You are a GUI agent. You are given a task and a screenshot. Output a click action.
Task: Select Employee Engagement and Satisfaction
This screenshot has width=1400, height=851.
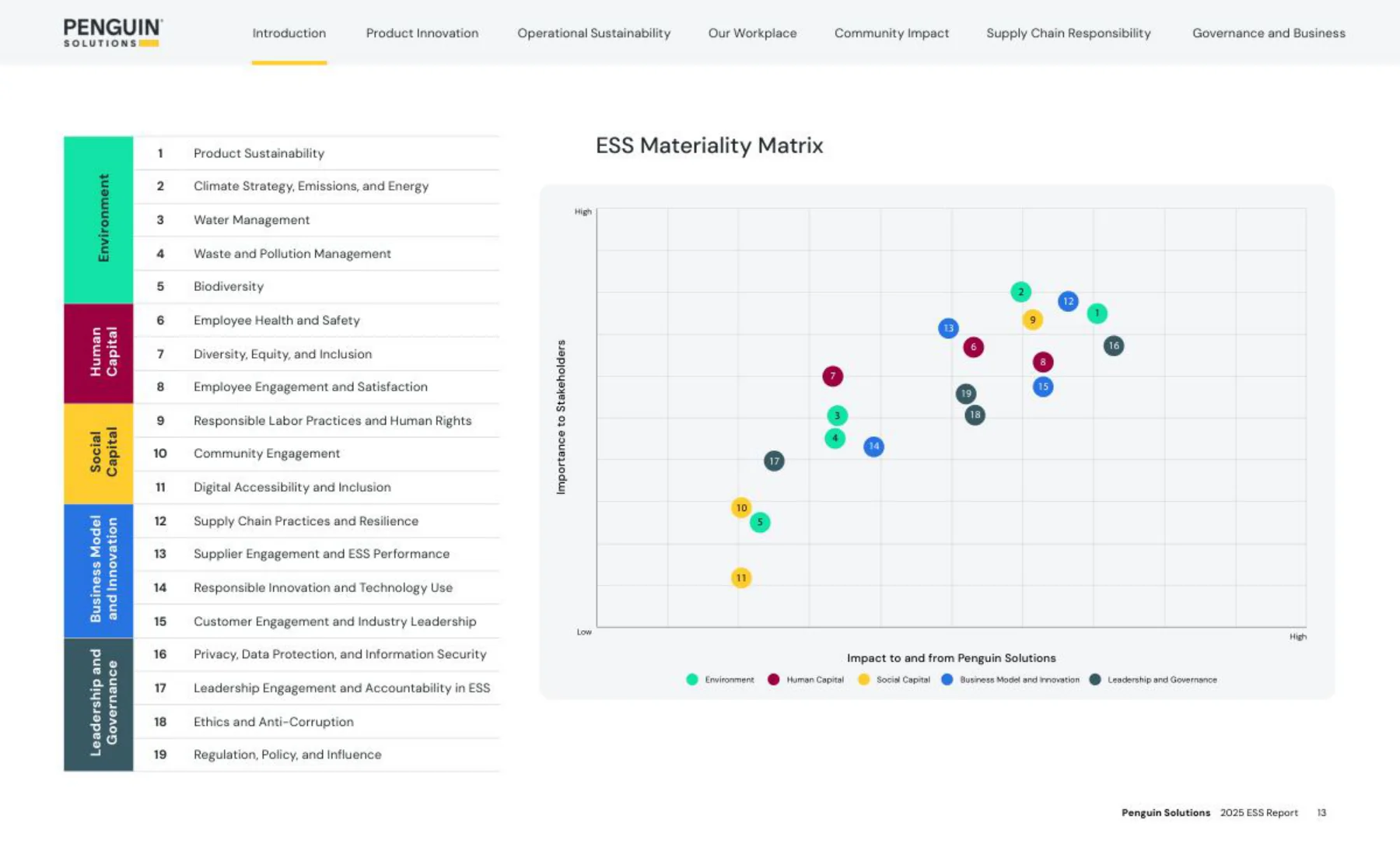coord(317,387)
